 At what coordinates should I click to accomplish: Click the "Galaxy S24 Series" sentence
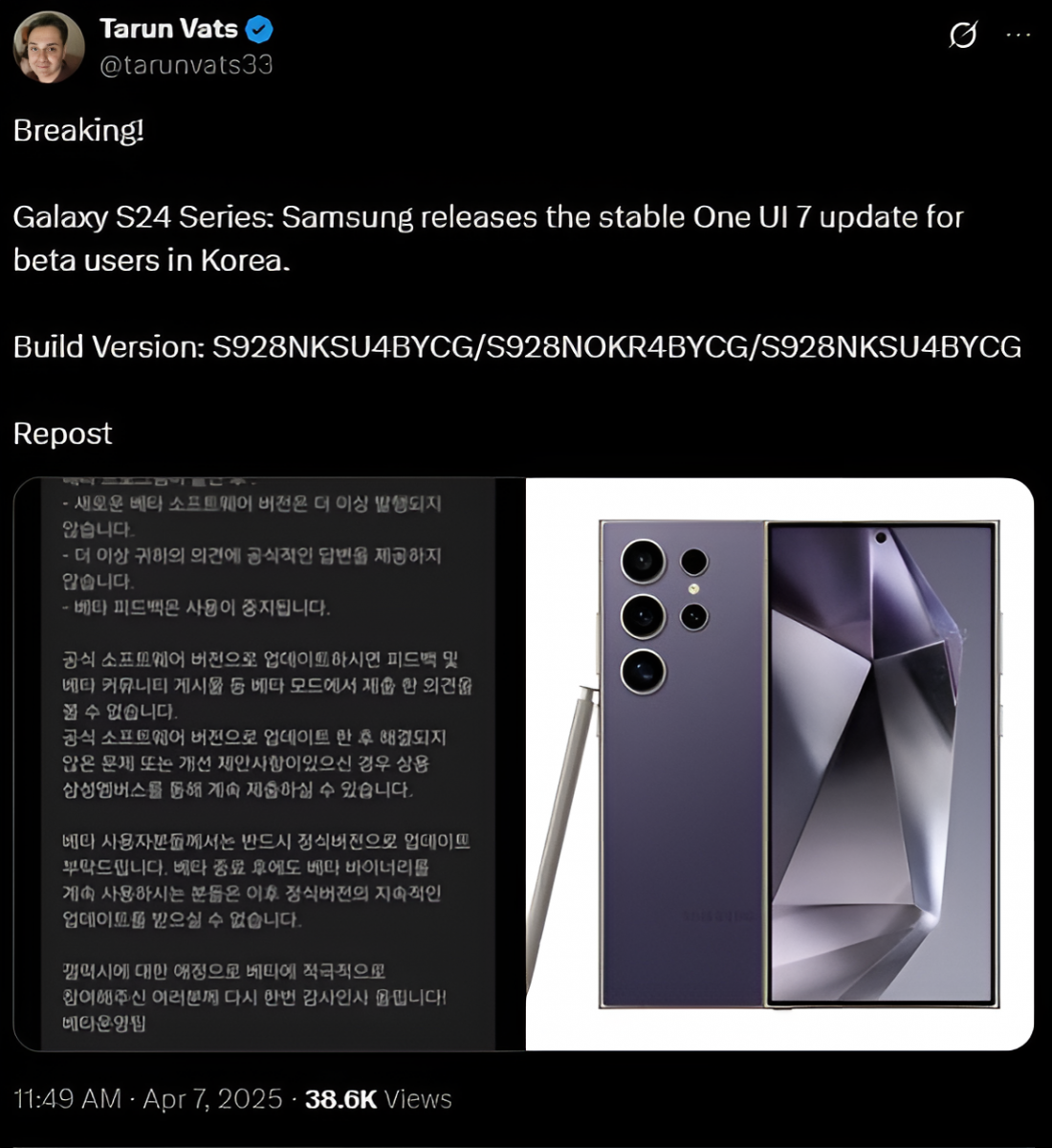[488, 238]
